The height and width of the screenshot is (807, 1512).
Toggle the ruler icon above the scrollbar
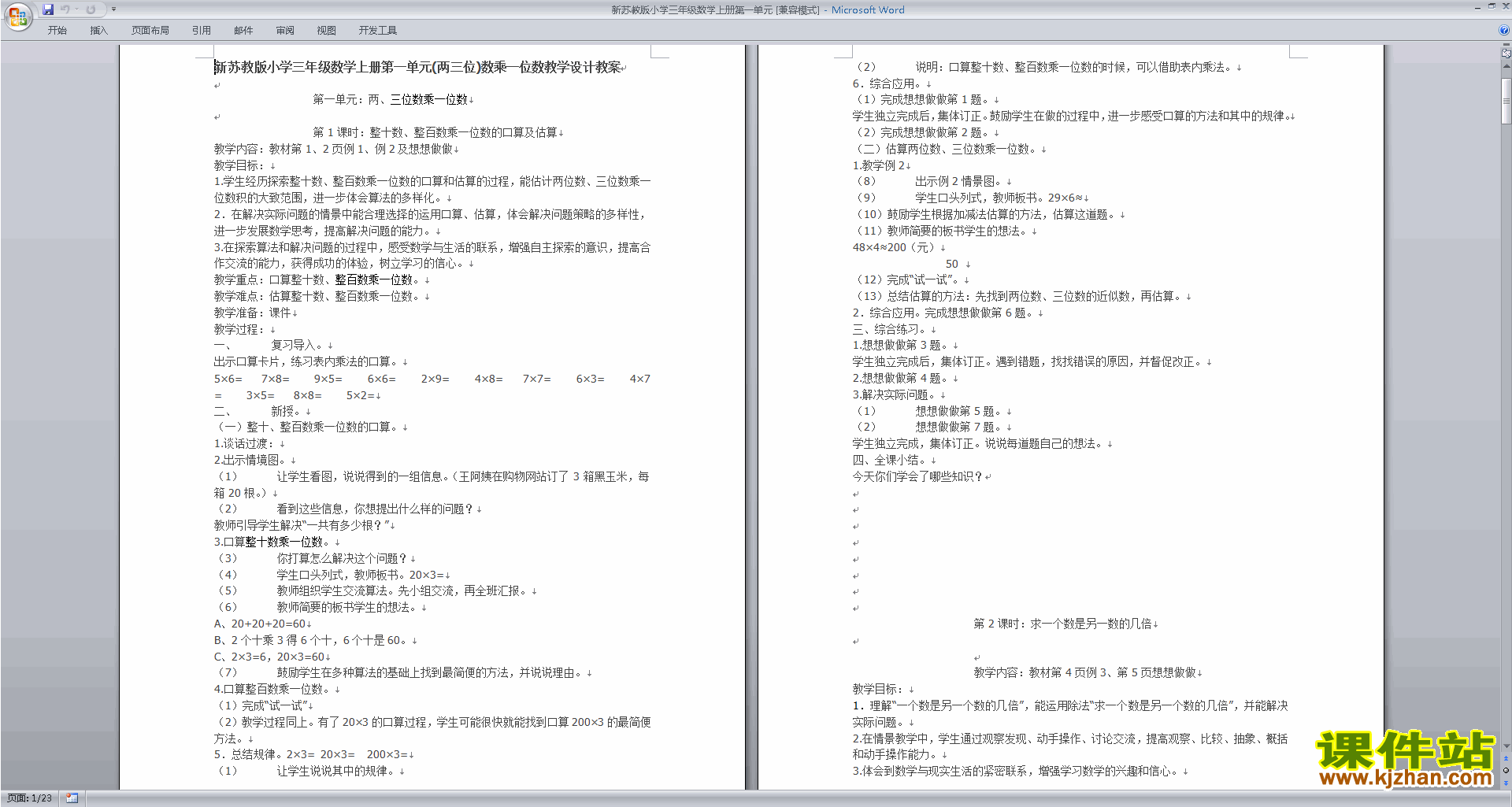pos(1506,54)
